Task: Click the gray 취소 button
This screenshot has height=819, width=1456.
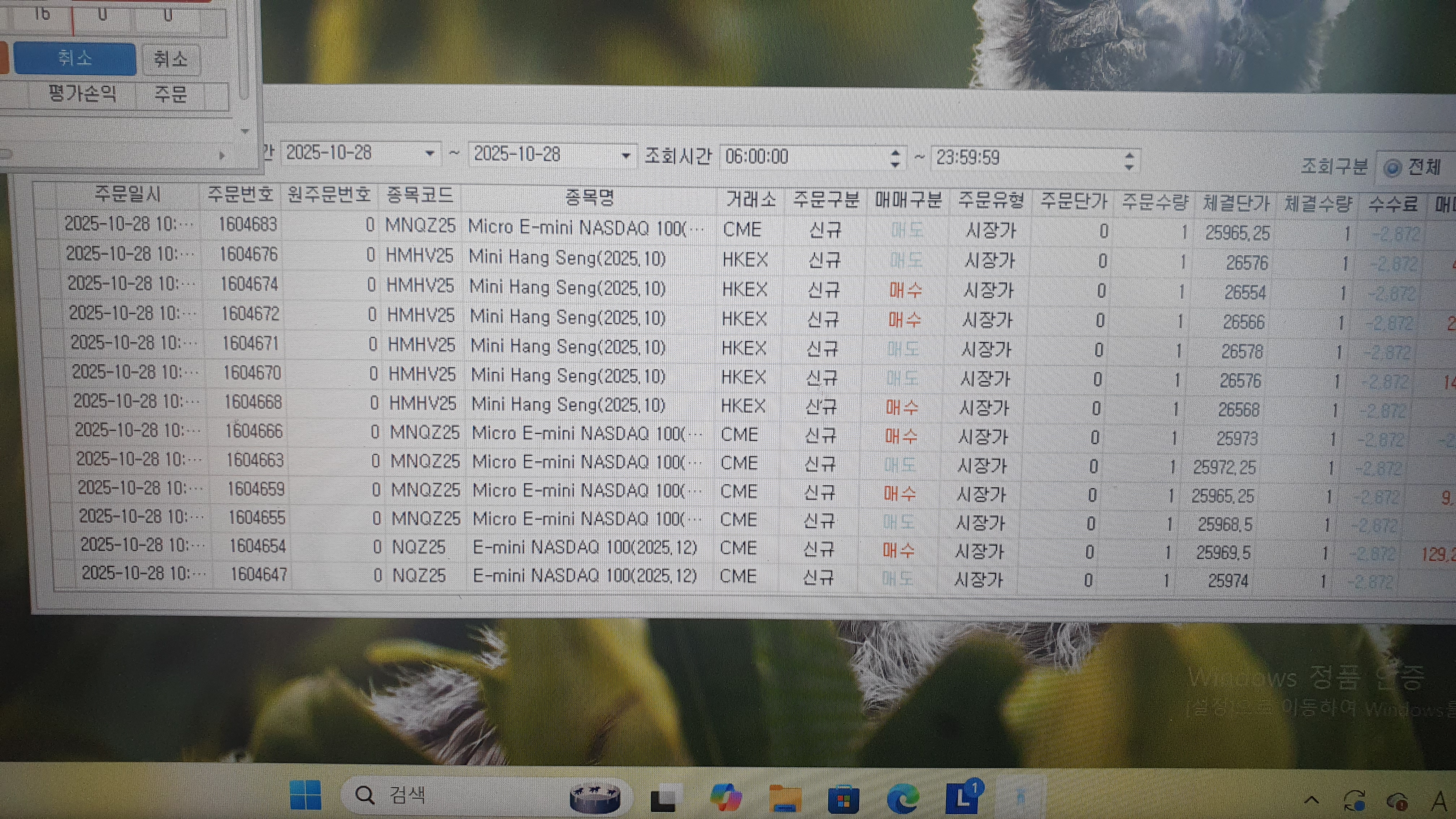Action: [171, 59]
